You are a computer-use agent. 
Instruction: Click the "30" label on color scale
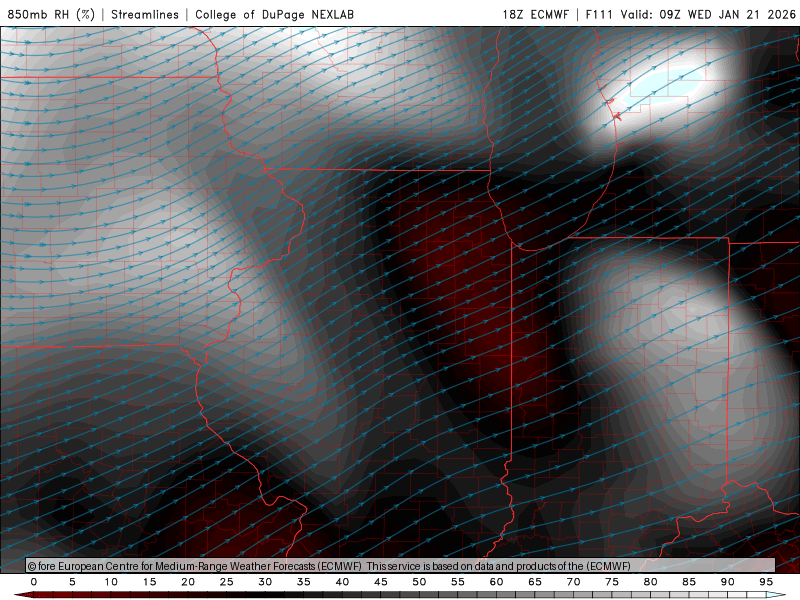pyautogui.click(x=265, y=582)
